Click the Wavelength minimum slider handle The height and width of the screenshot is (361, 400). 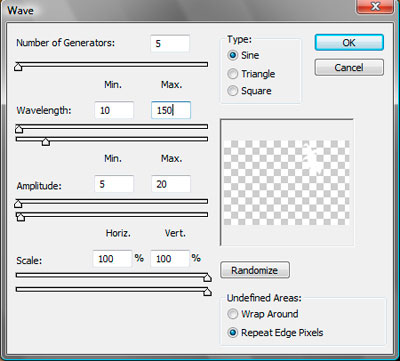(x=19, y=129)
